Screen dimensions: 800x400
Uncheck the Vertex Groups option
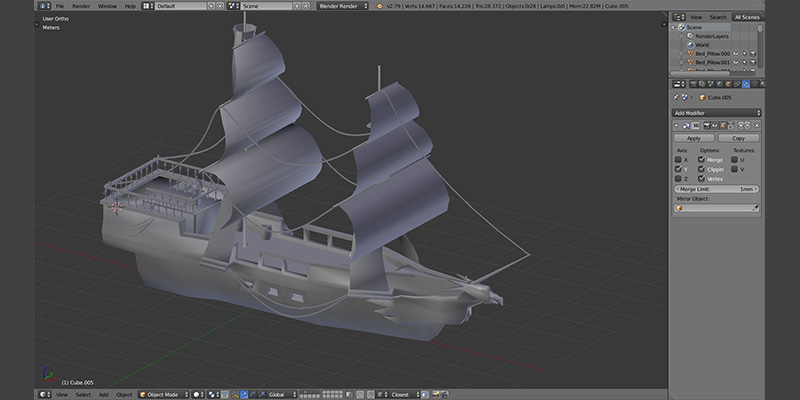pos(702,179)
